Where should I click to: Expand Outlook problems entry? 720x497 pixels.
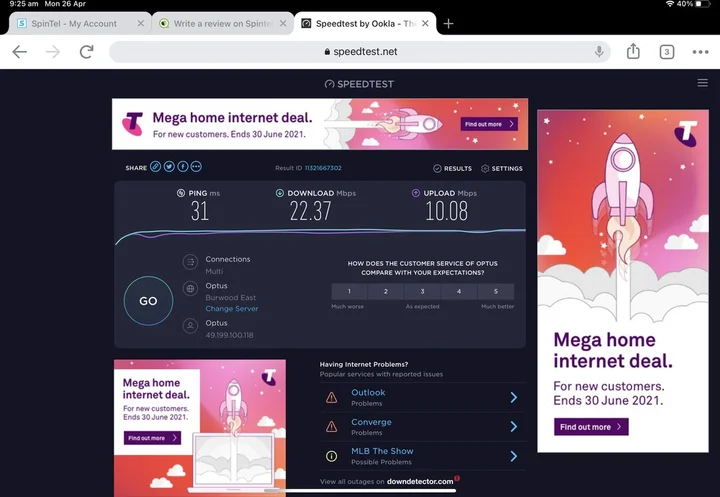point(422,397)
